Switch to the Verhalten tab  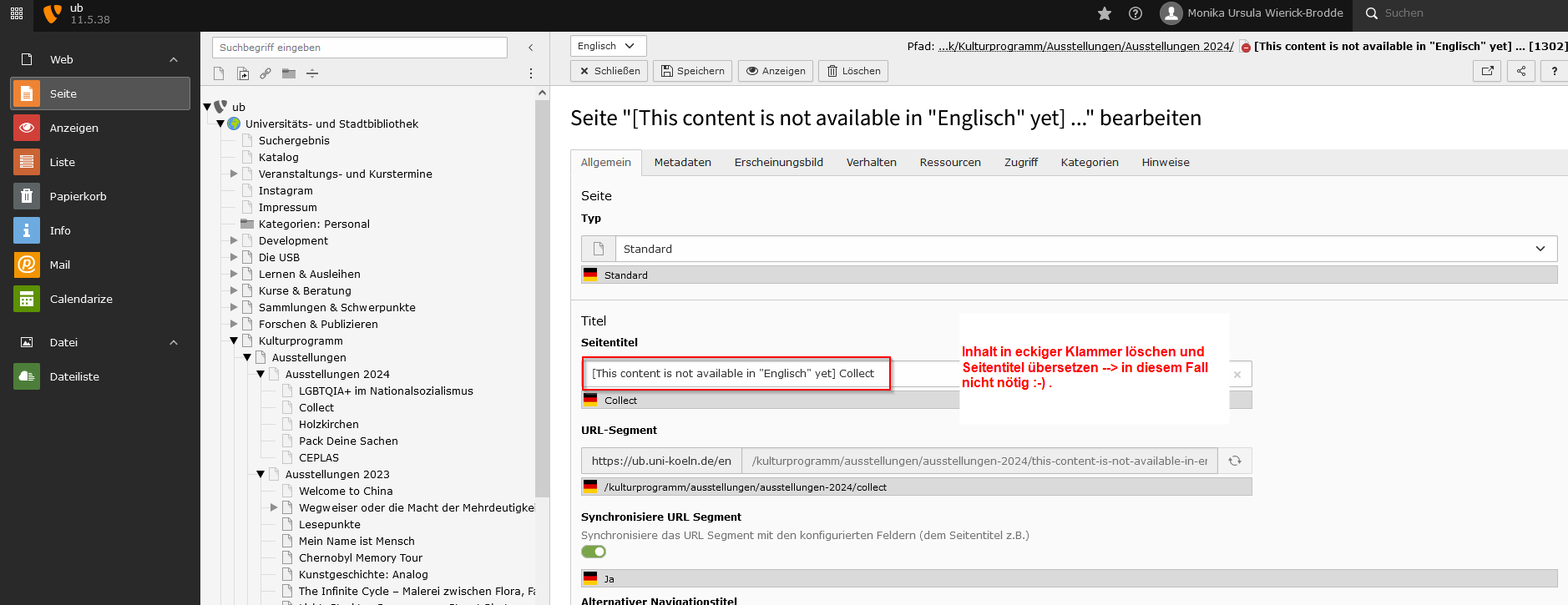pos(871,162)
